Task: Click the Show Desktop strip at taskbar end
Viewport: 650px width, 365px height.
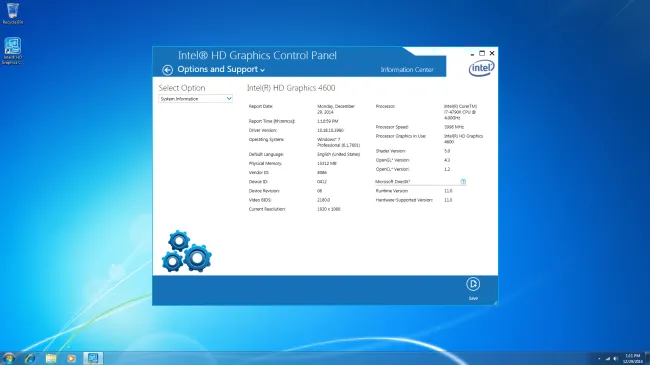Action: [x=648, y=358]
